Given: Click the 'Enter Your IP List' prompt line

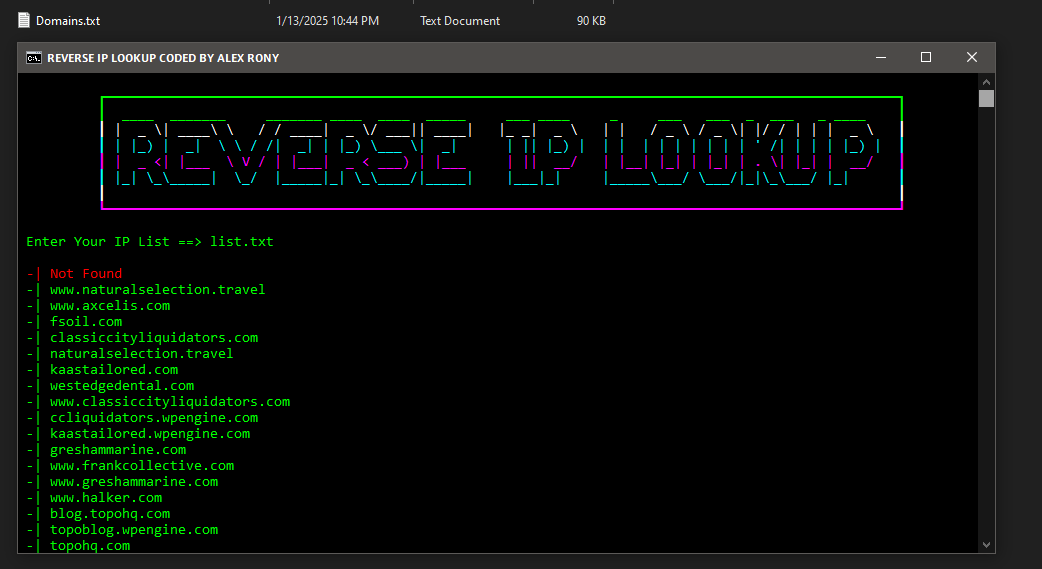Looking at the screenshot, I should tap(150, 242).
